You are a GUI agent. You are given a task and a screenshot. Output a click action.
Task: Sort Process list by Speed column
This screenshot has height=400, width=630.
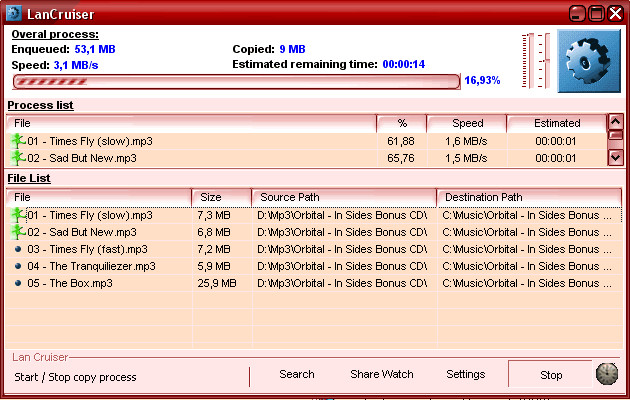(467, 123)
